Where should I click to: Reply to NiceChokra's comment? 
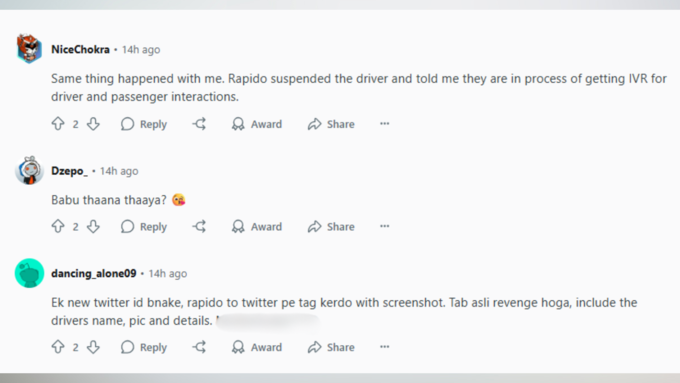[144, 124]
